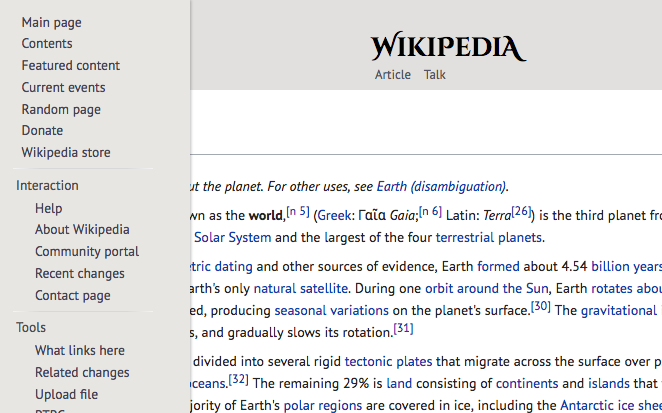Open Earth (disambiguation) link
Image resolution: width=662 pixels, height=413 pixels.
tap(441, 186)
